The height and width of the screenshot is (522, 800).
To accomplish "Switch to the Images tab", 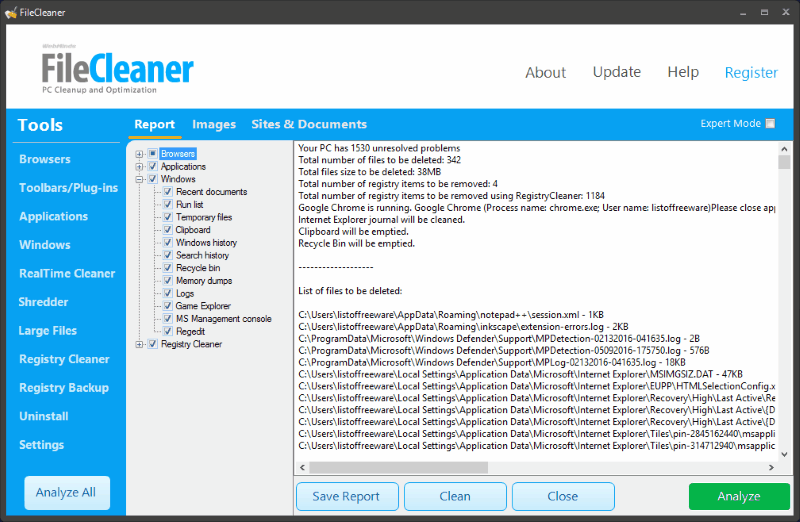I will (x=214, y=125).
